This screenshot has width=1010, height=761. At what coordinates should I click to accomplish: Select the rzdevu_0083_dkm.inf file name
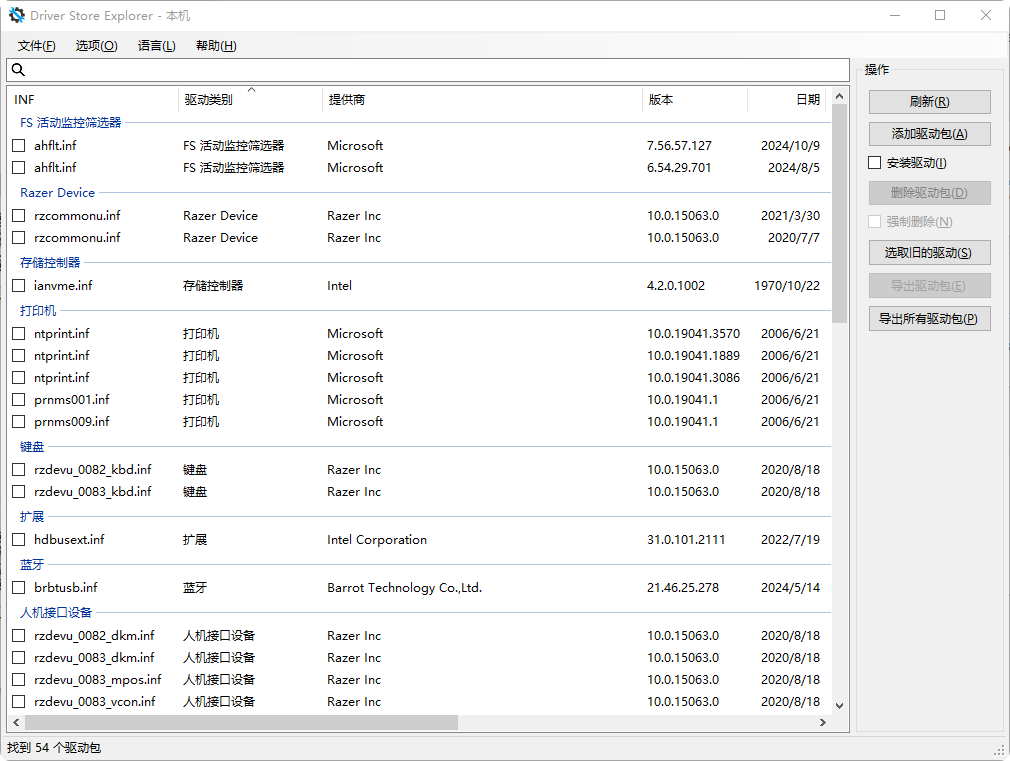94,657
